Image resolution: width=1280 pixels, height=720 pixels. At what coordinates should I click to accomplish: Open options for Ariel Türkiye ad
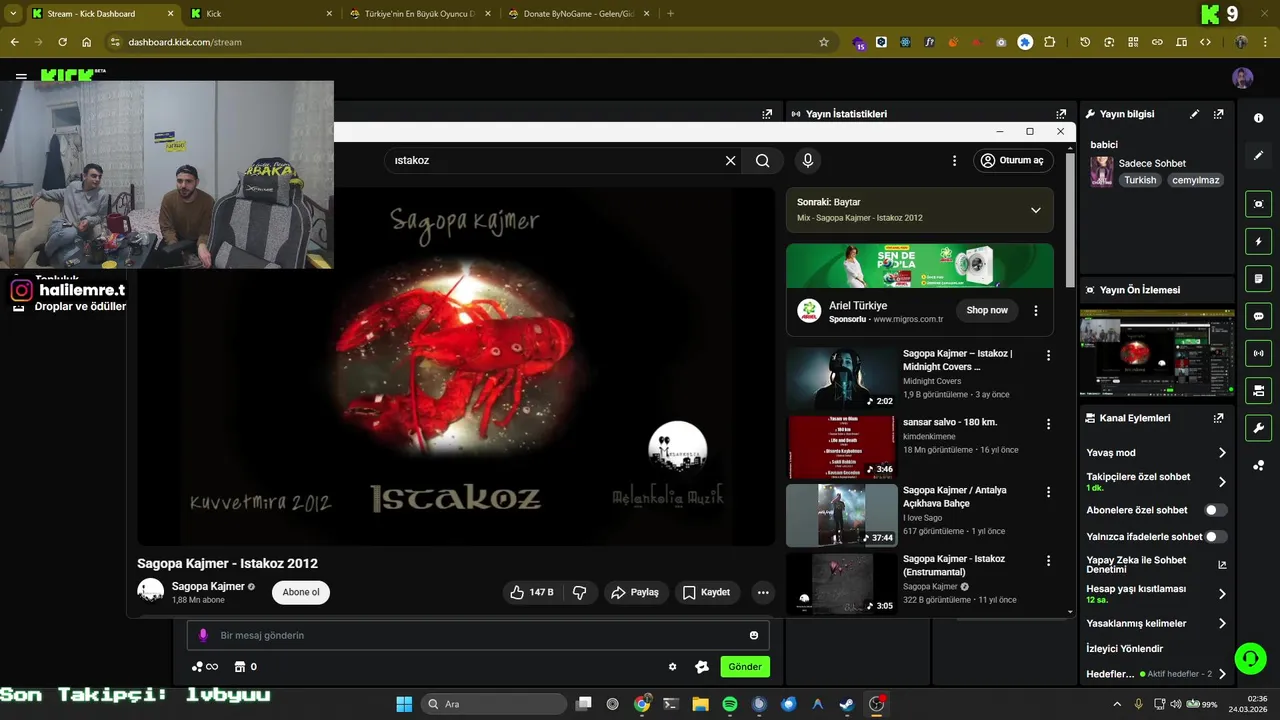click(x=1036, y=311)
